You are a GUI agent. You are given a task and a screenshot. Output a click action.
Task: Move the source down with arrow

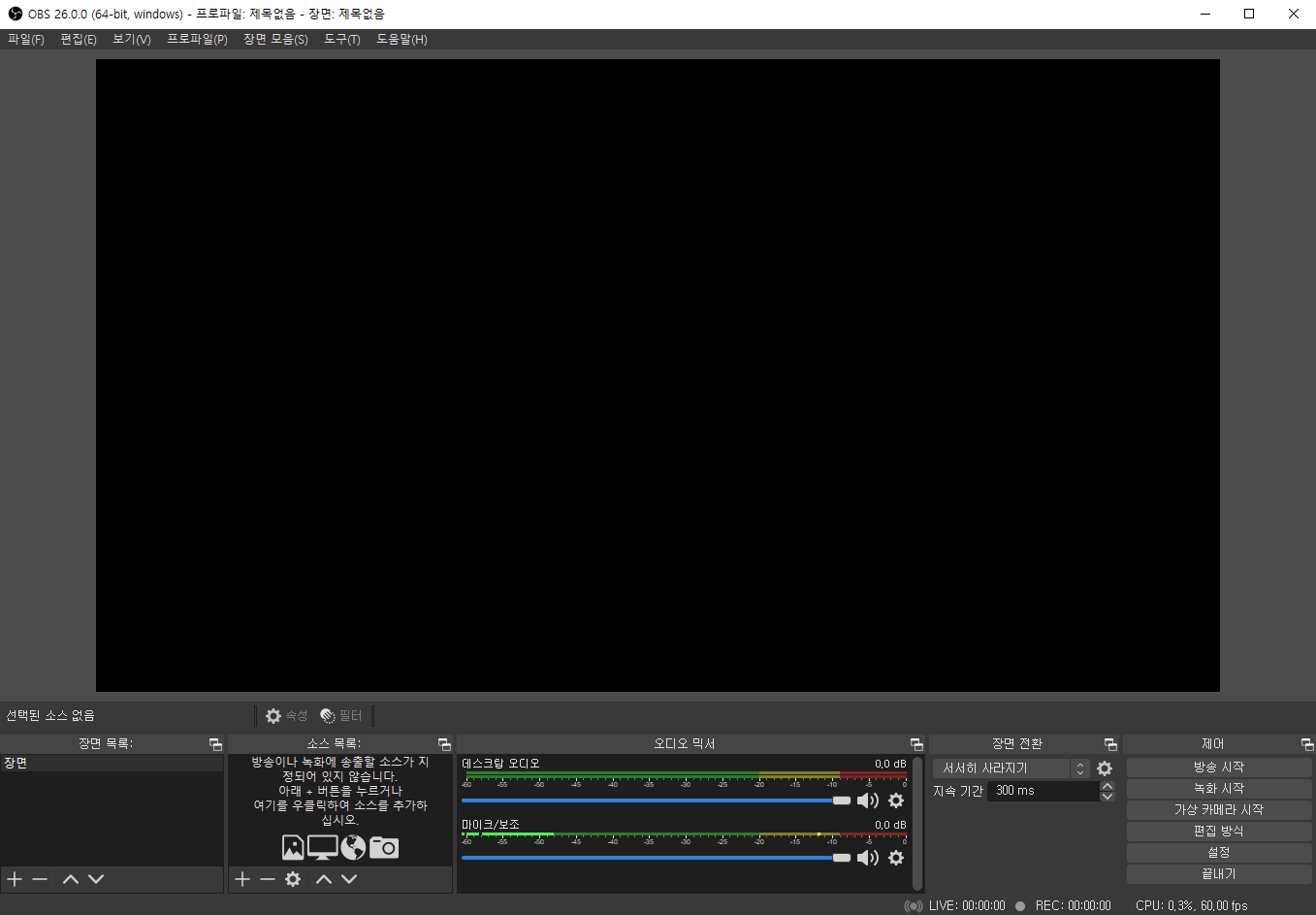coord(349,879)
